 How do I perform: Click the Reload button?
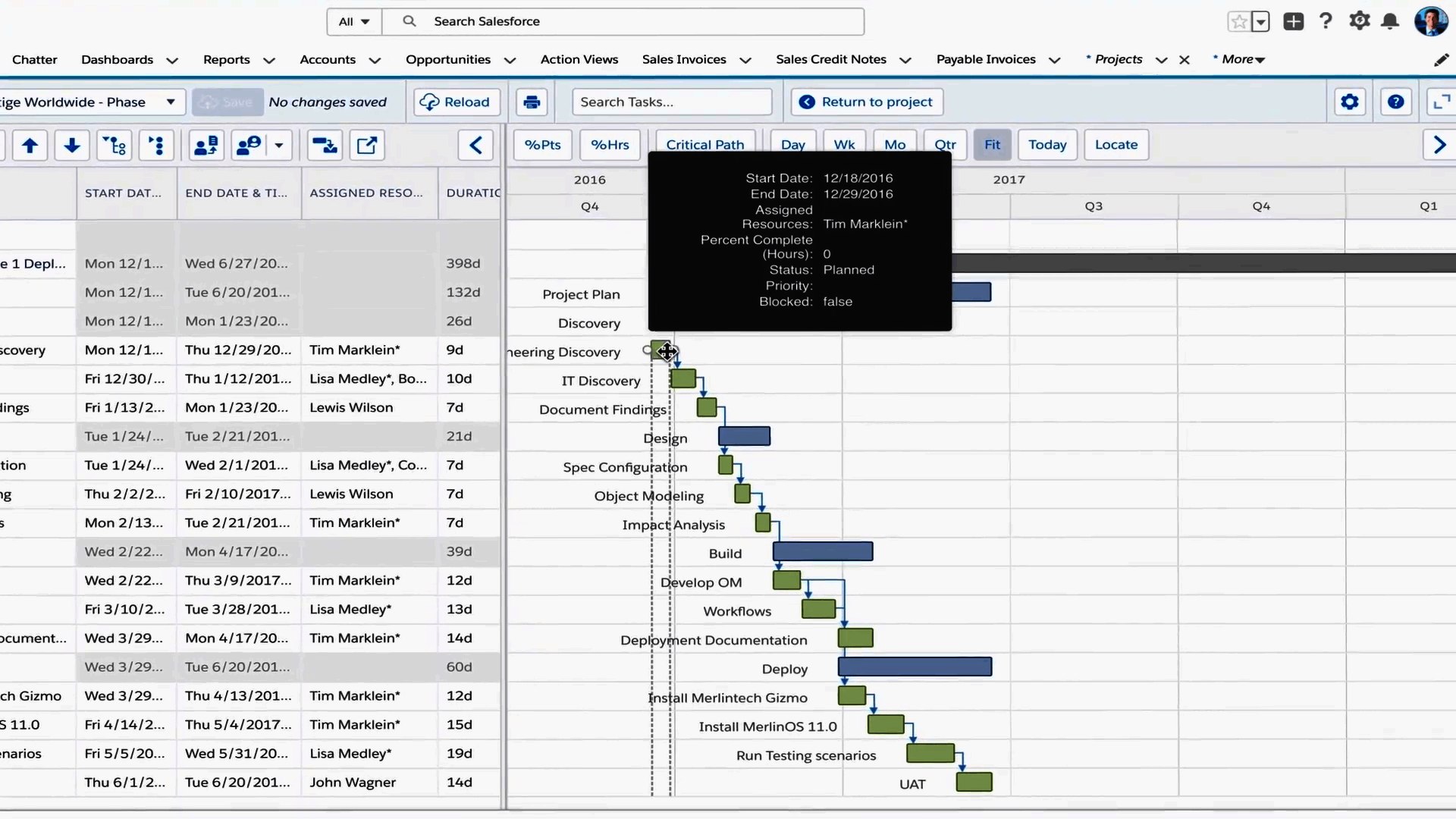coord(455,102)
